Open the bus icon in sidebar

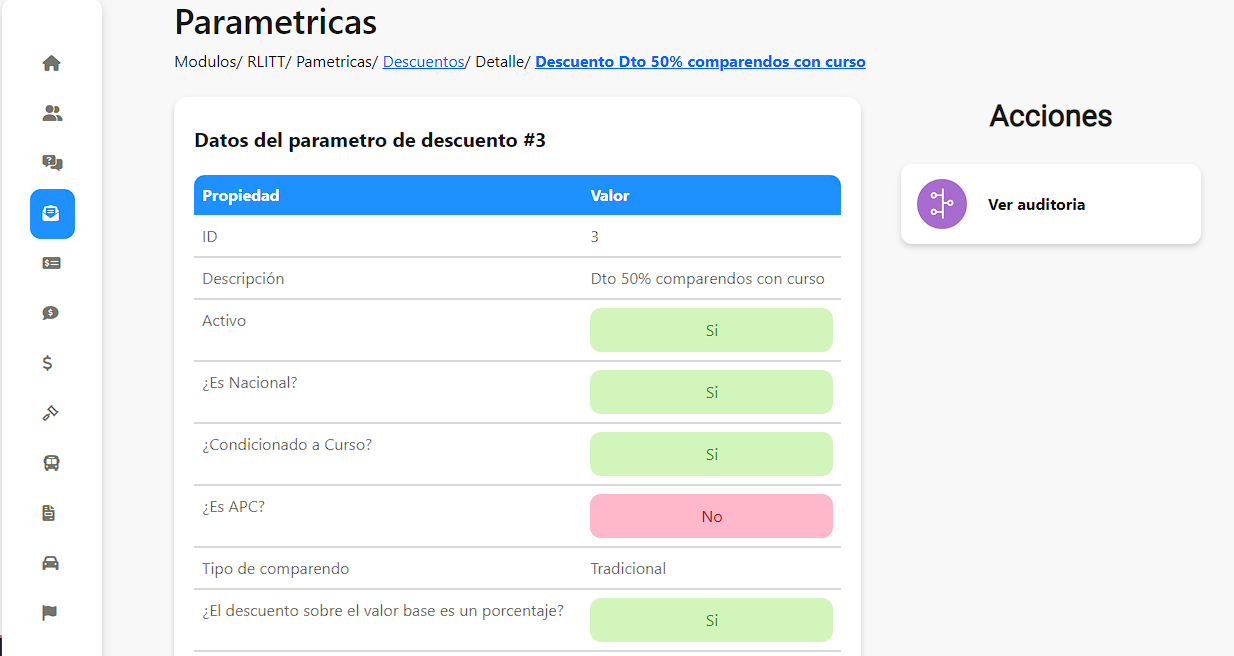point(51,463)
